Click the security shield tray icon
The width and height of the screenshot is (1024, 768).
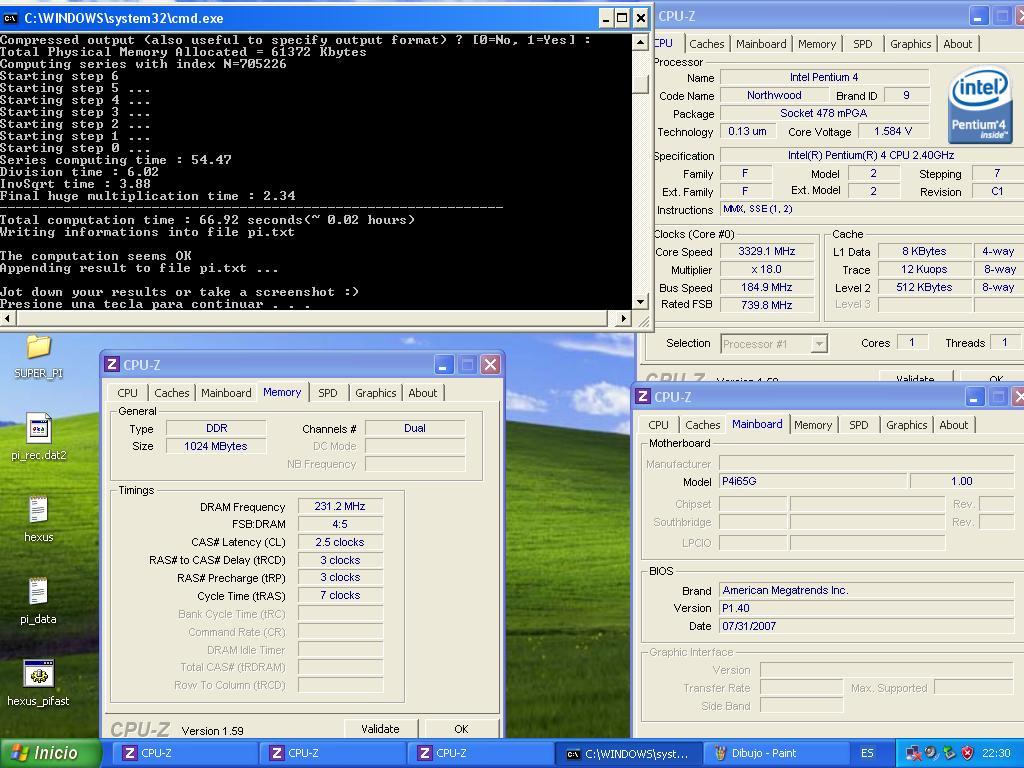tap(967, 753)
